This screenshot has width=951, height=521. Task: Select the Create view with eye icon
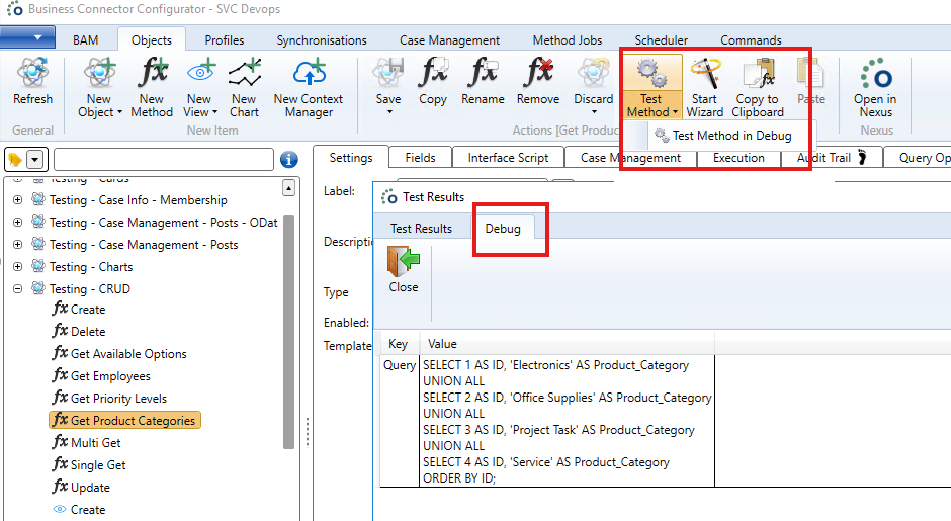[79, 509]
